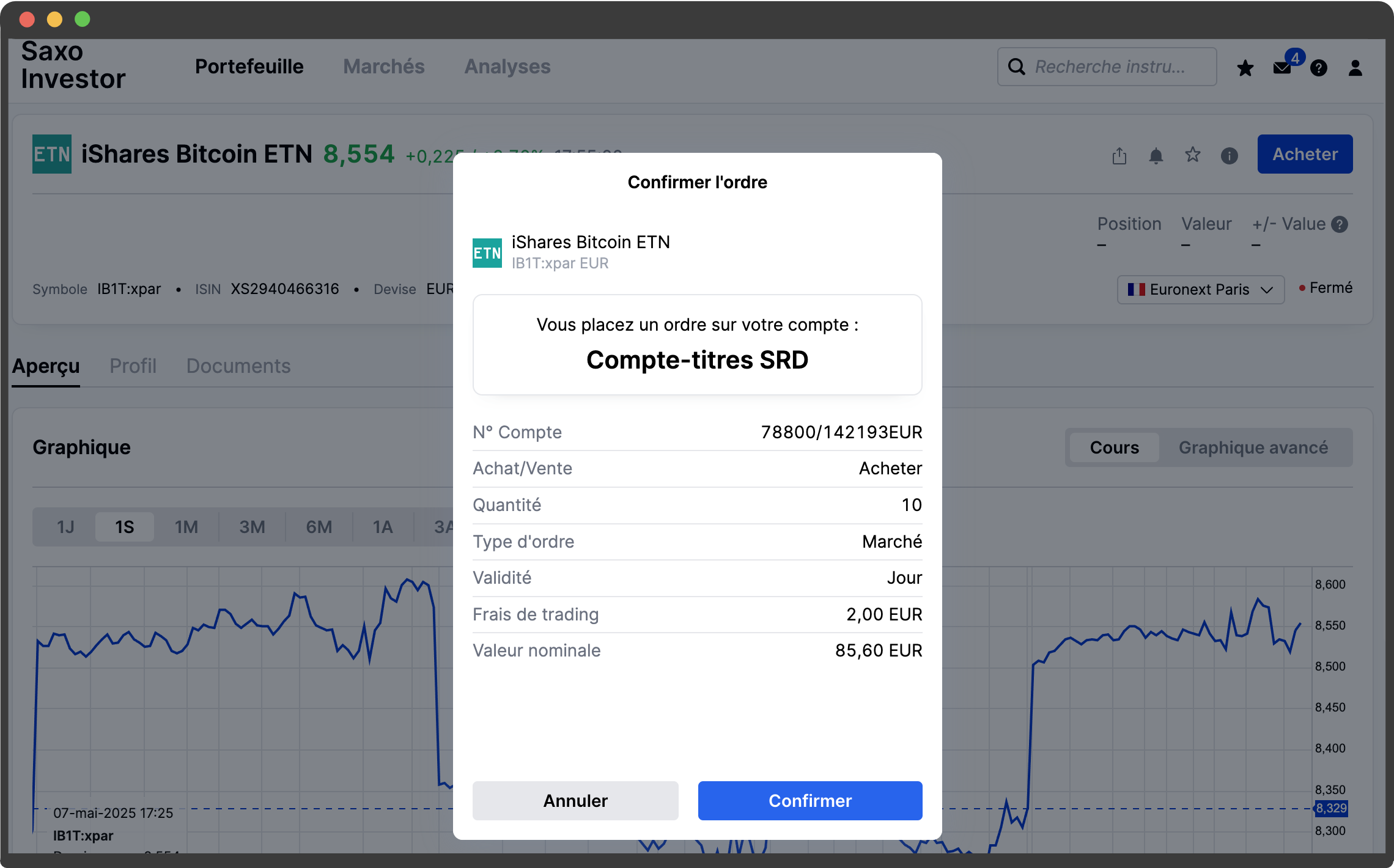Screen dimensions: 1394x868
Task: Select the 6M chart range
Action: [x=319, y=527]
